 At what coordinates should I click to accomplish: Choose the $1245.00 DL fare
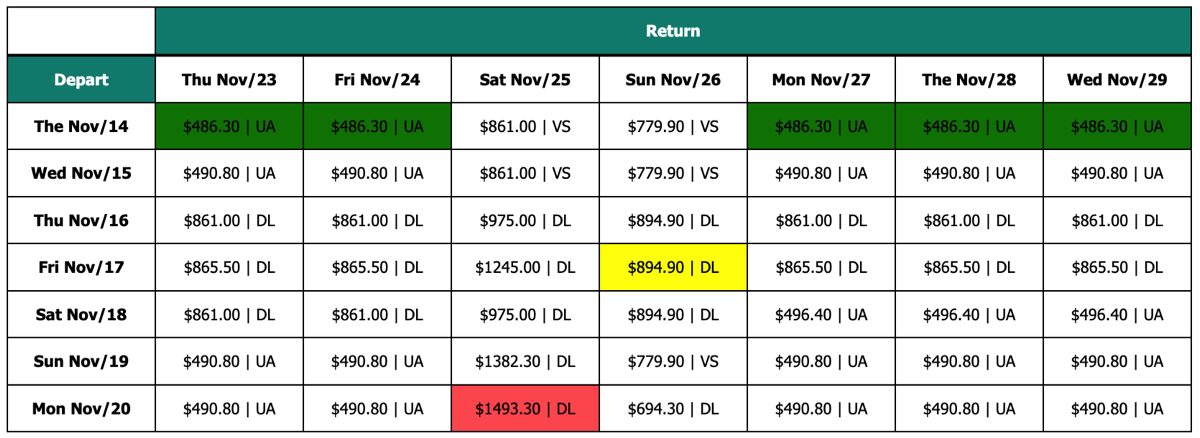point(525,267)
